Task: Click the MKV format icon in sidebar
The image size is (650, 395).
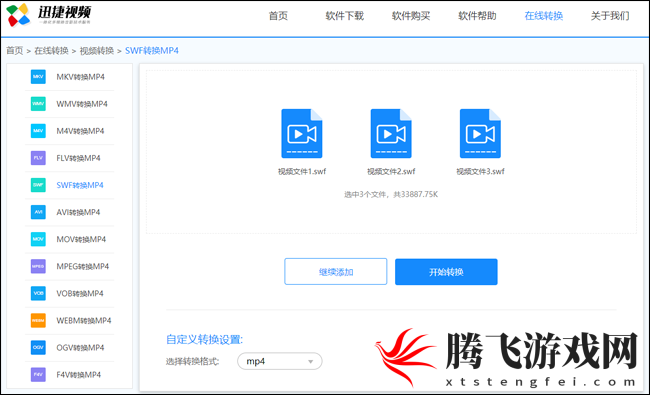Action: pos(38,77)
